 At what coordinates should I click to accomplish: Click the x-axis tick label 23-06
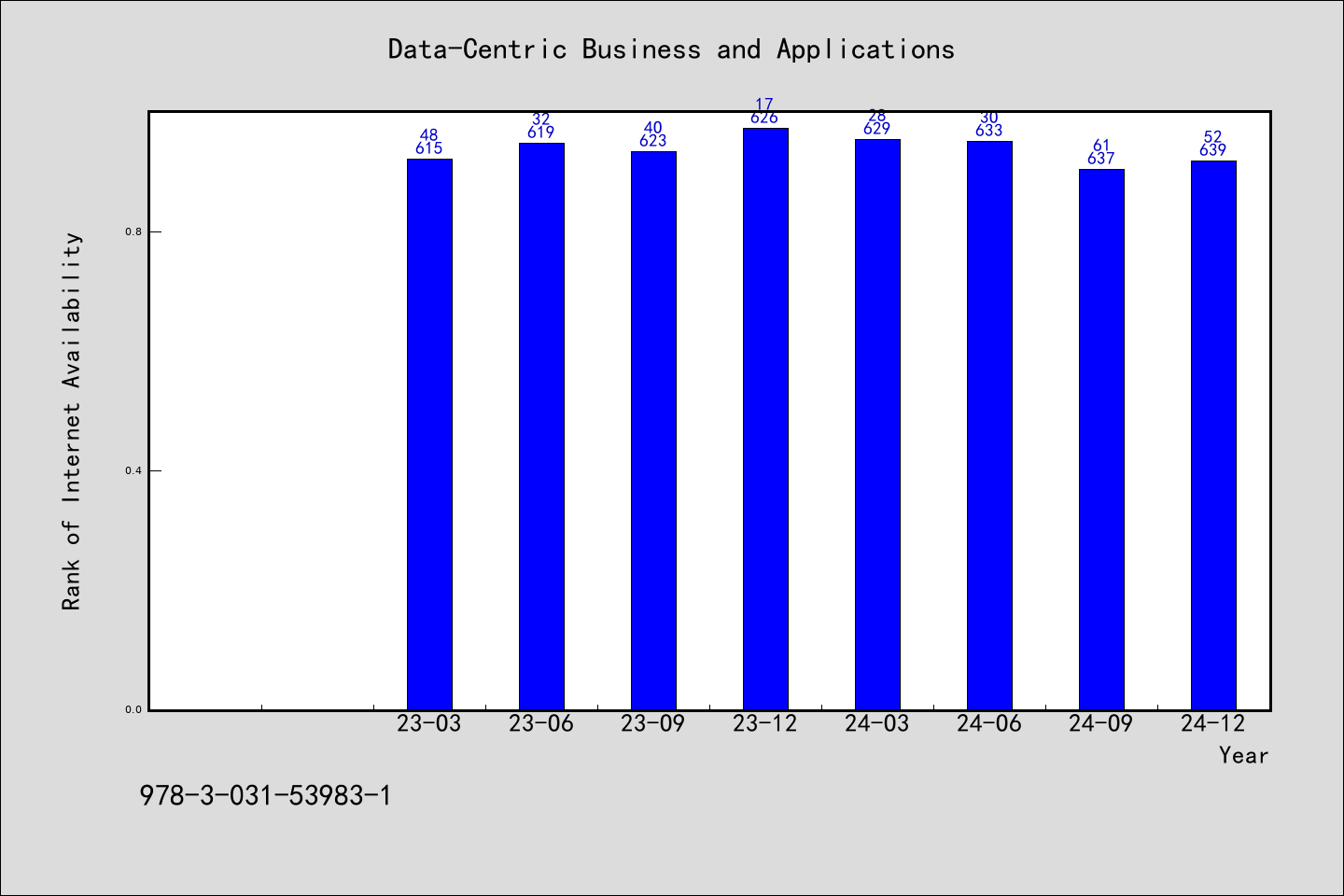click(x=541, y=723)
